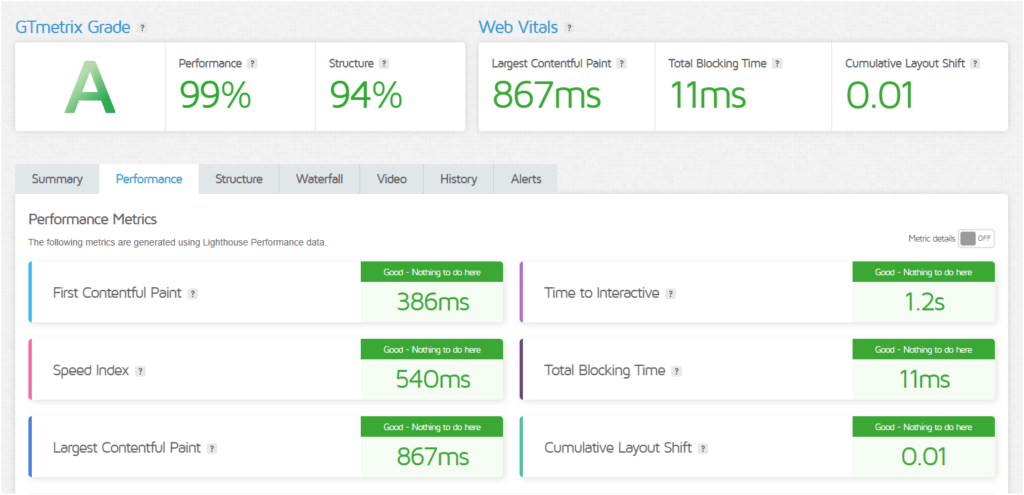Image resolution: width=1024 pixels, height=495 pixels.
Task: Open the History tab
Action: (458, 179)
